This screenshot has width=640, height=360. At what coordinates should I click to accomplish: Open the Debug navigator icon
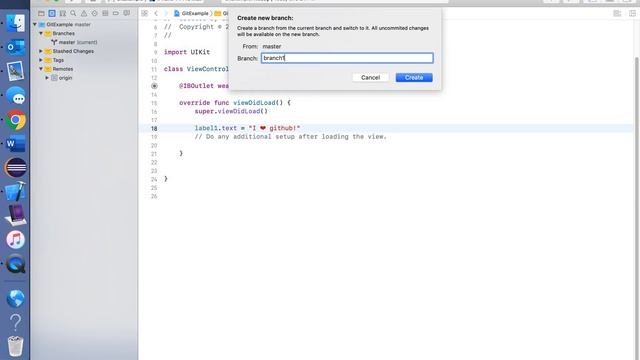coord(105,13)
